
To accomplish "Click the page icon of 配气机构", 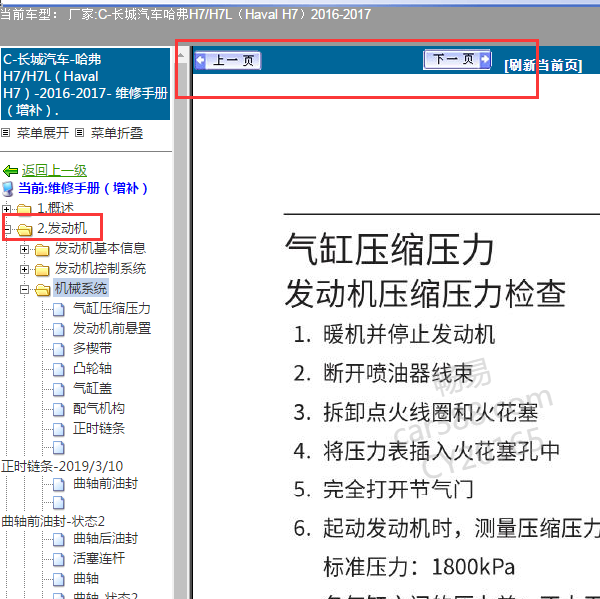I will pos(59,409).
